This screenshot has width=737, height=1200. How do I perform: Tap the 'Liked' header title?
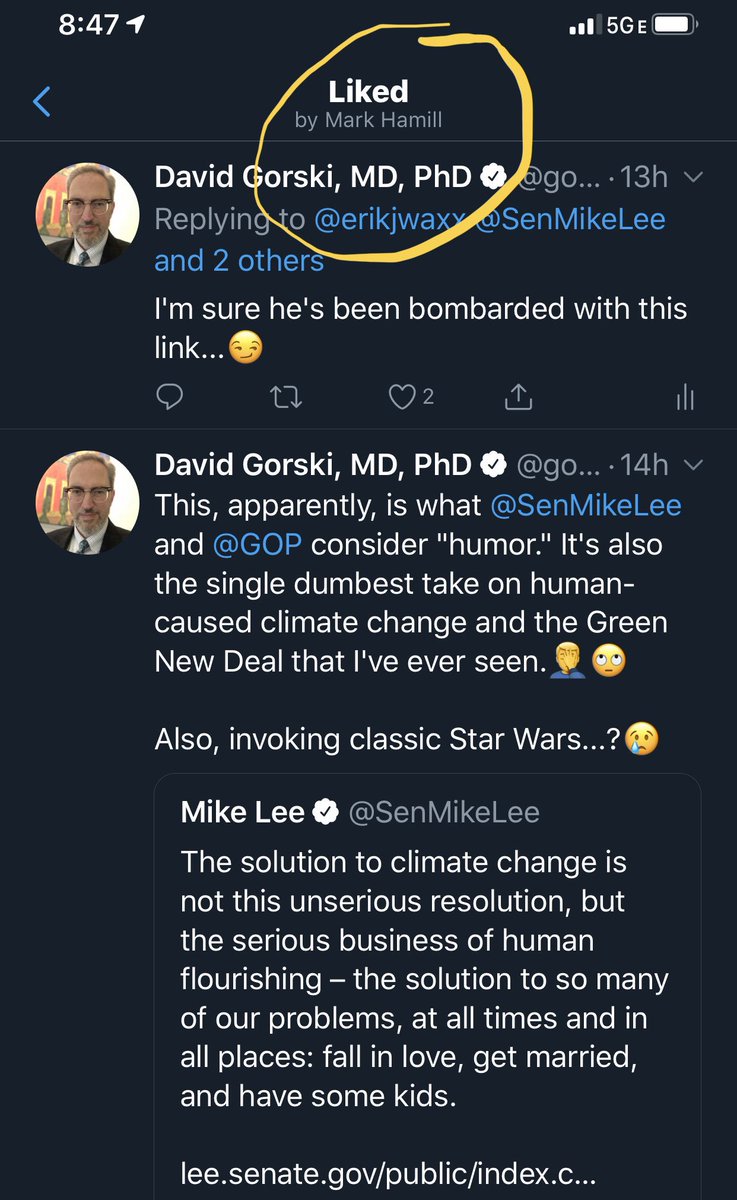pos(368,92)
